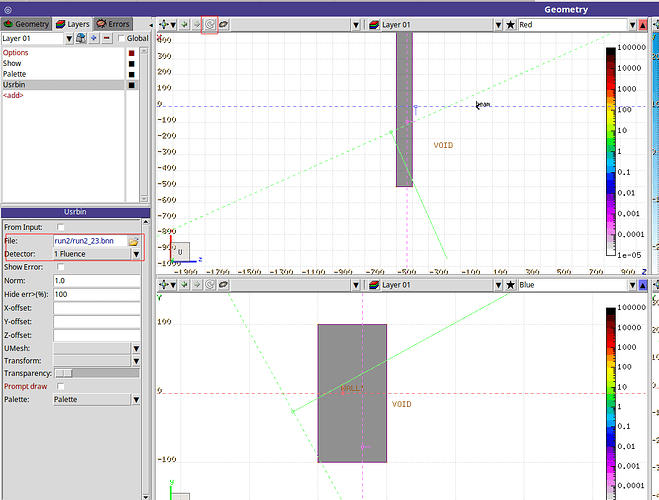Expand the Palette dropdown in Usrbin panel
The height and width of the screenshot is (500, 659).
point(97,399)
